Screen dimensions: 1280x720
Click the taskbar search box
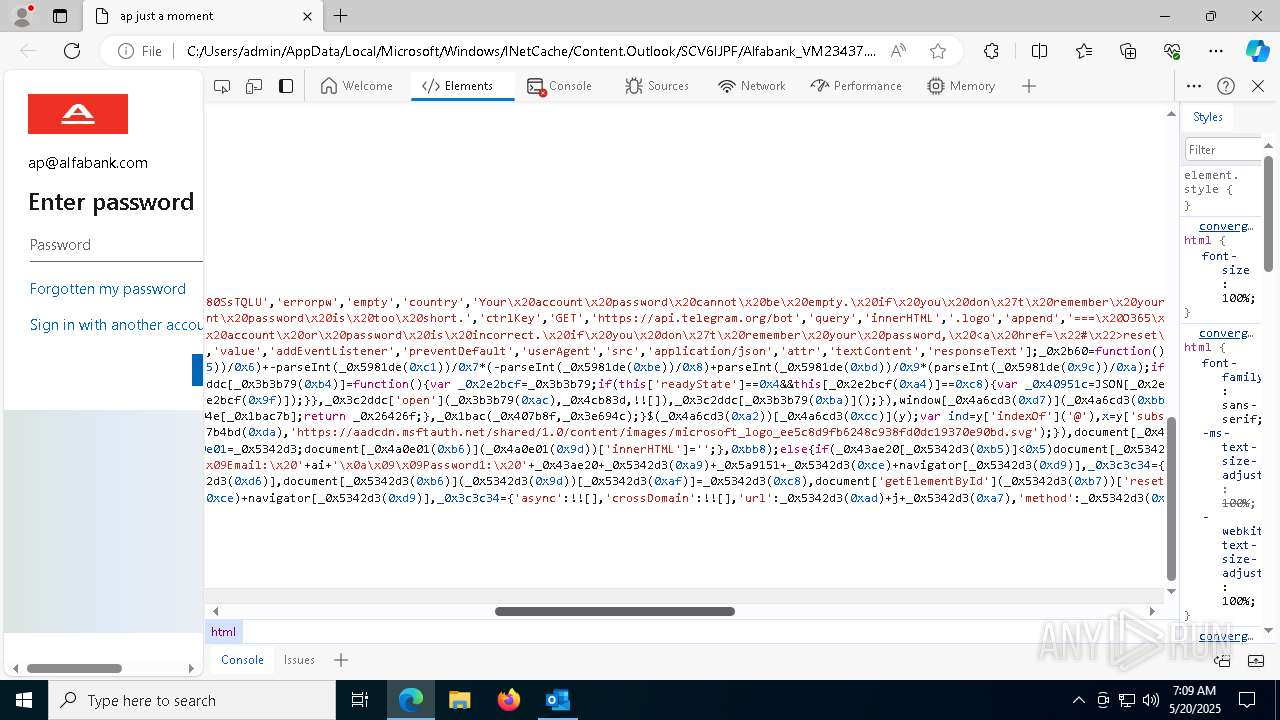click(193, 700)
